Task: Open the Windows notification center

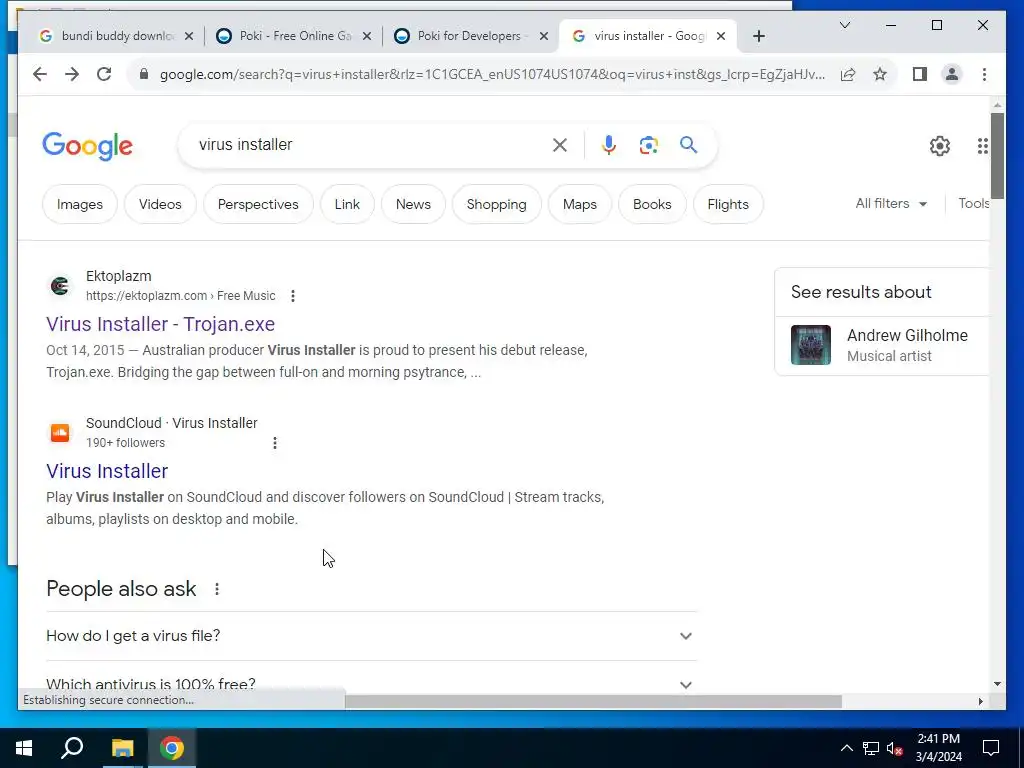Action: [991, 748]
